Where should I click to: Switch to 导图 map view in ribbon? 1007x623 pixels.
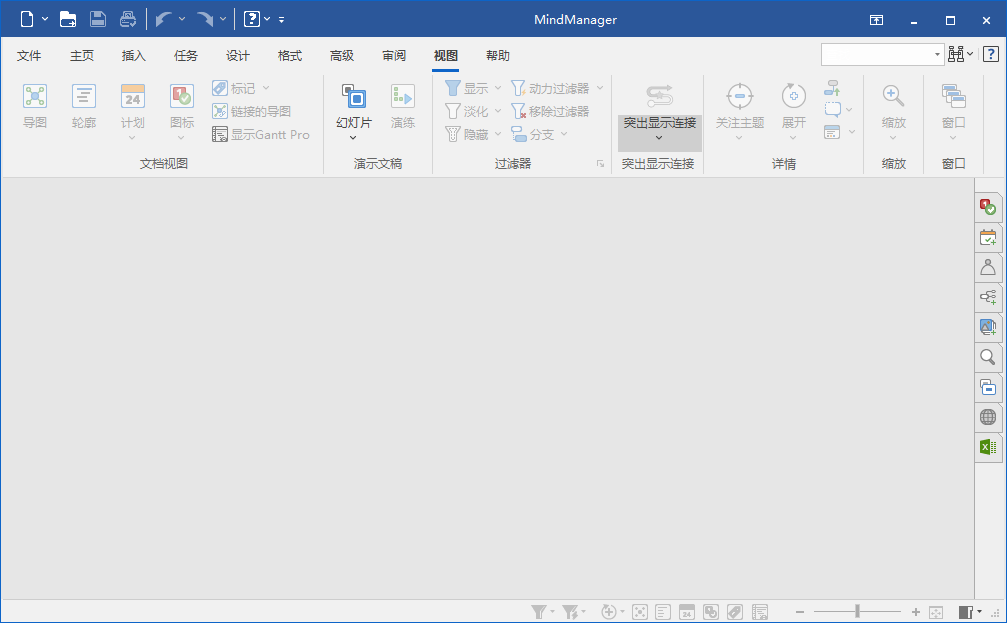click(x=35, y=107)
